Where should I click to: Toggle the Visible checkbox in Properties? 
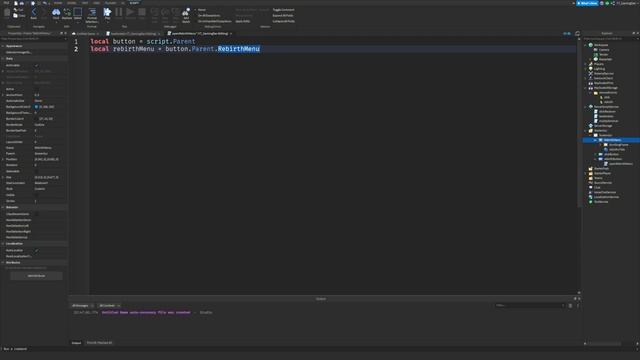click(x=36, y=195)
